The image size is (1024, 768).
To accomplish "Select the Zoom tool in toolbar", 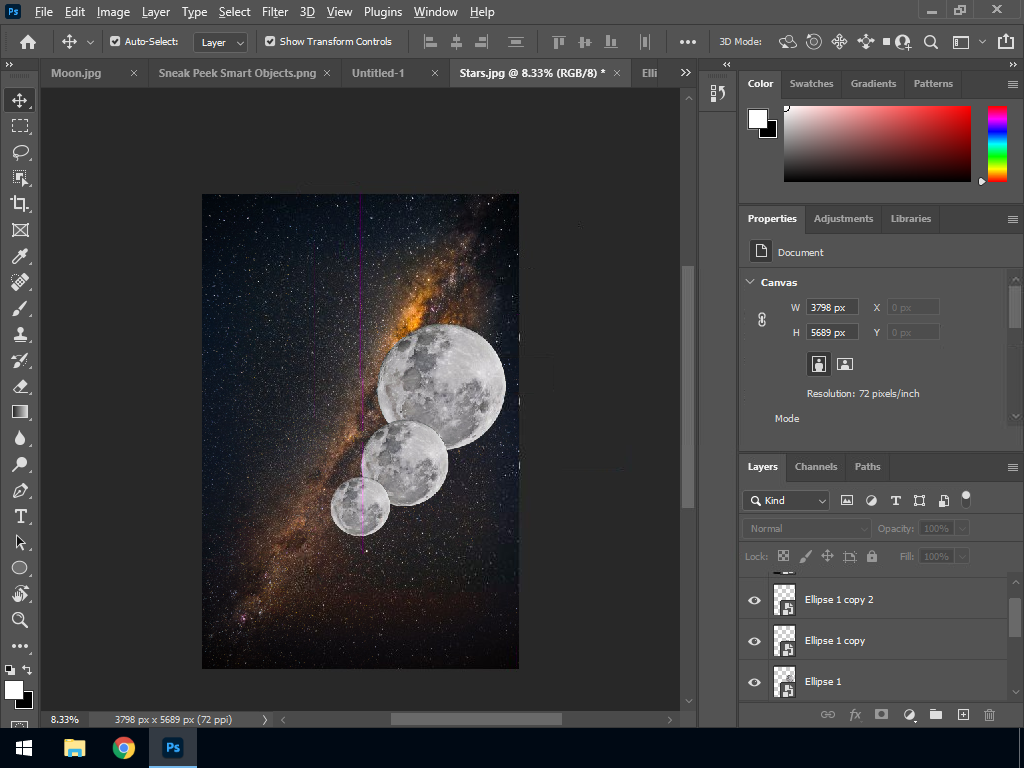I will [x=20, y=620].
